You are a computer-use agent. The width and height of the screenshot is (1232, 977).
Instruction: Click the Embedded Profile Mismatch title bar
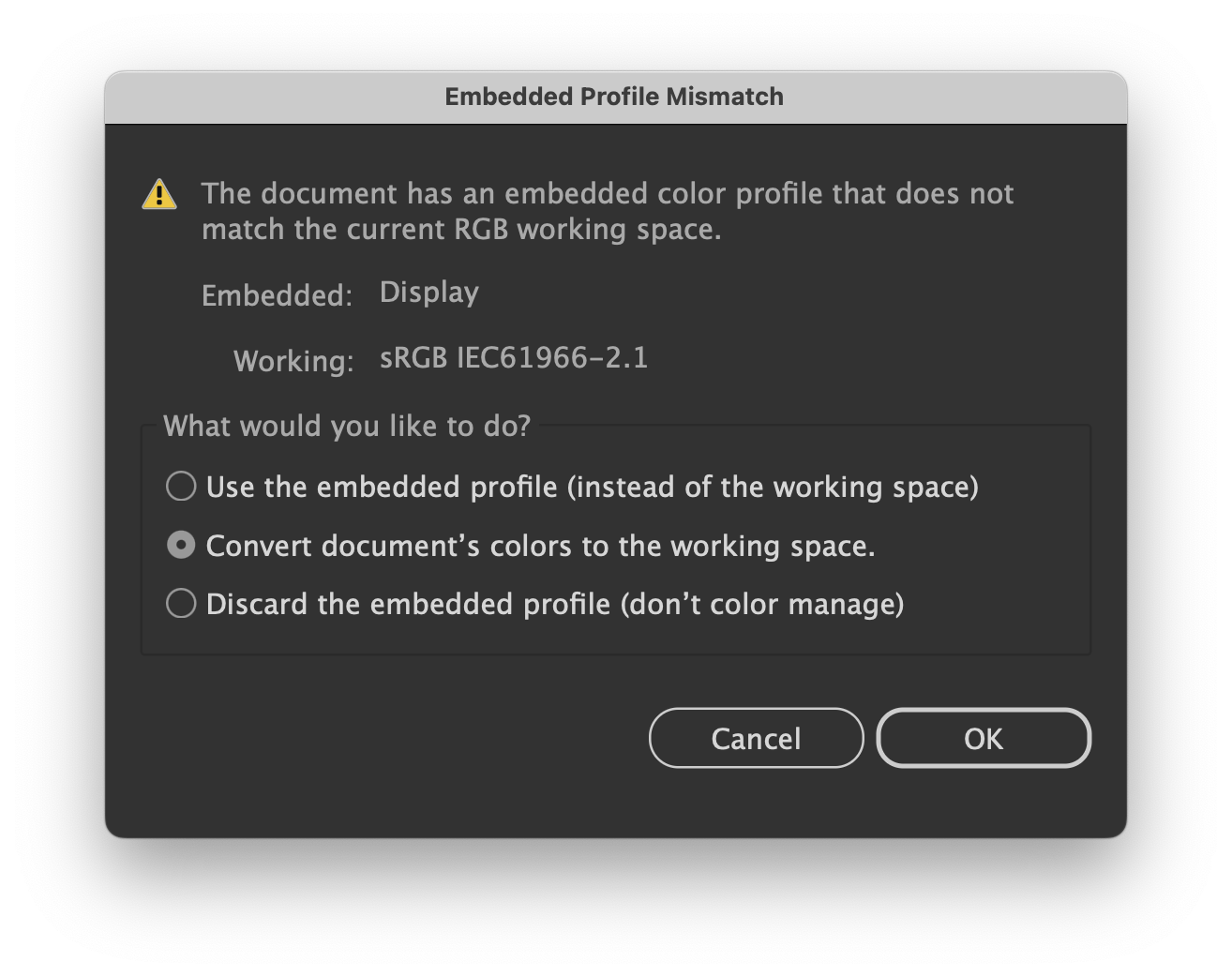pyautogui.click(x=615, y=96)
